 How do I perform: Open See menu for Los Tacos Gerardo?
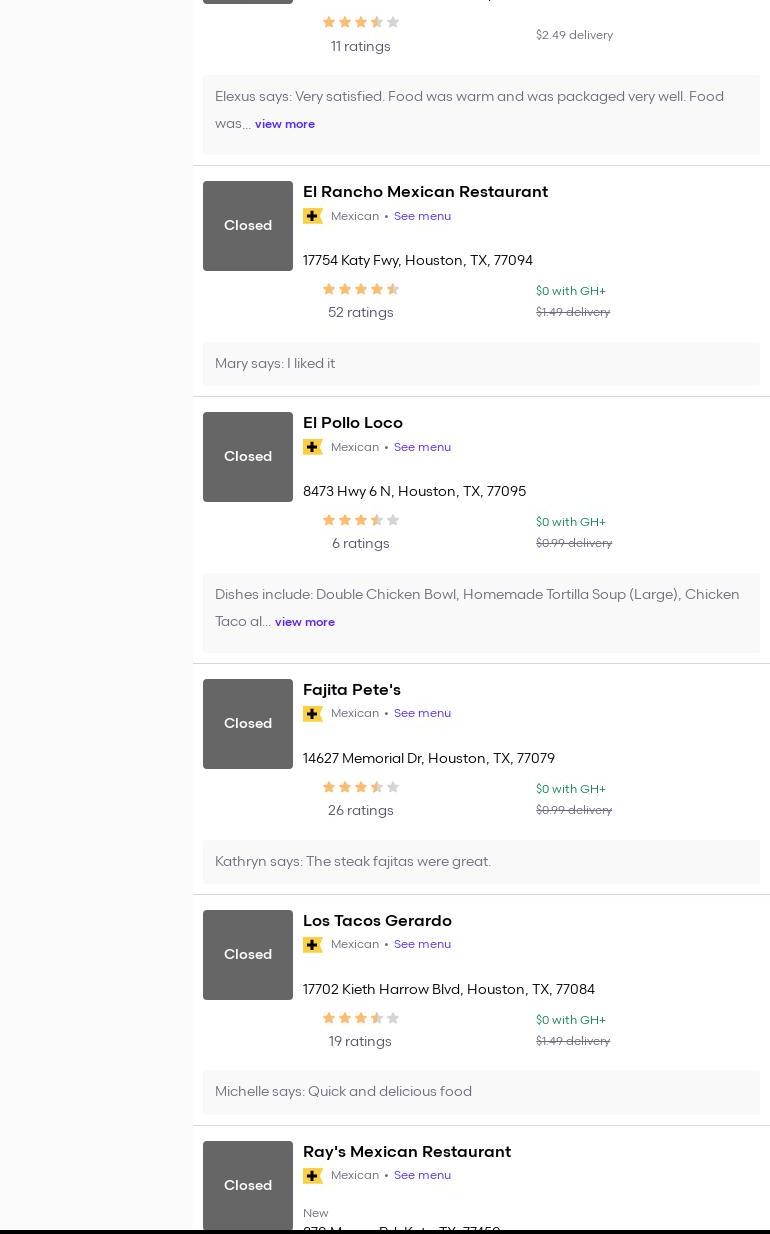[422, 945]
